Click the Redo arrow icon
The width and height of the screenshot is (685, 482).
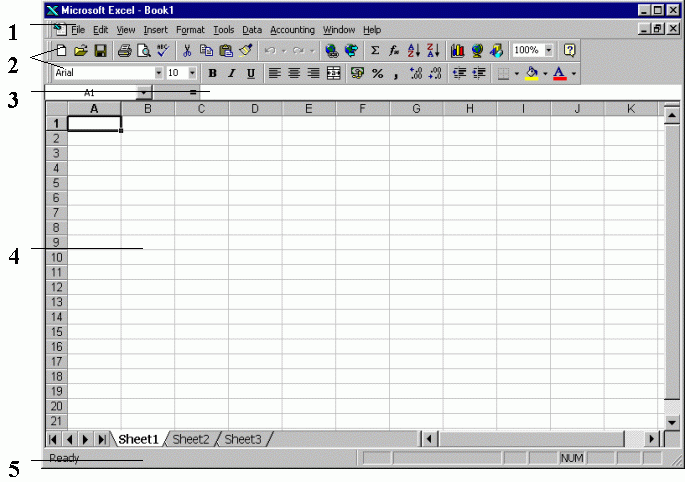pyautogui.click(x=299, y=51)
